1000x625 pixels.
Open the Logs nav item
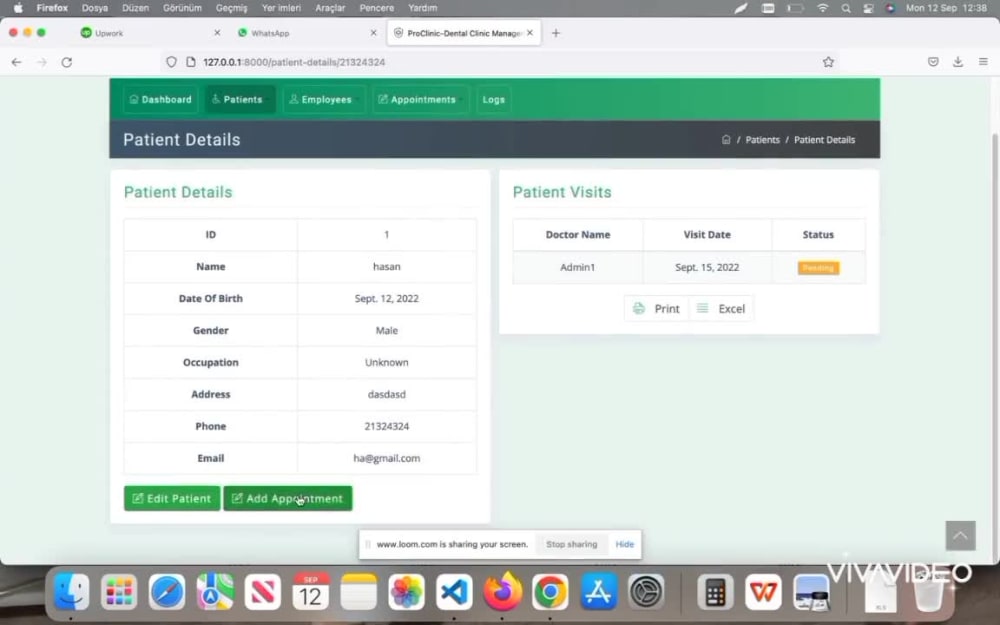pyautogui.click(x=494, y=99)
